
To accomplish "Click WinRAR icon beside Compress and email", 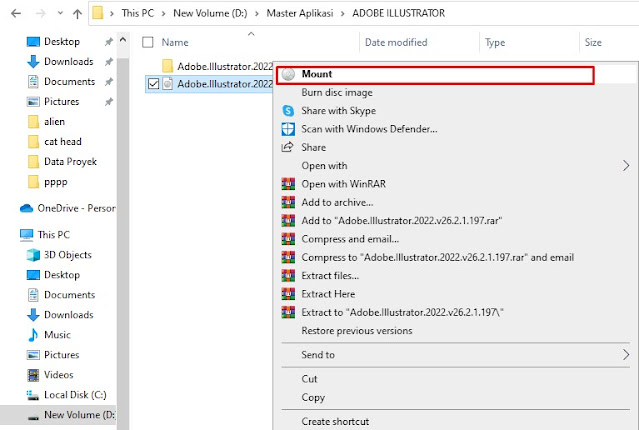I will (288, 239).
